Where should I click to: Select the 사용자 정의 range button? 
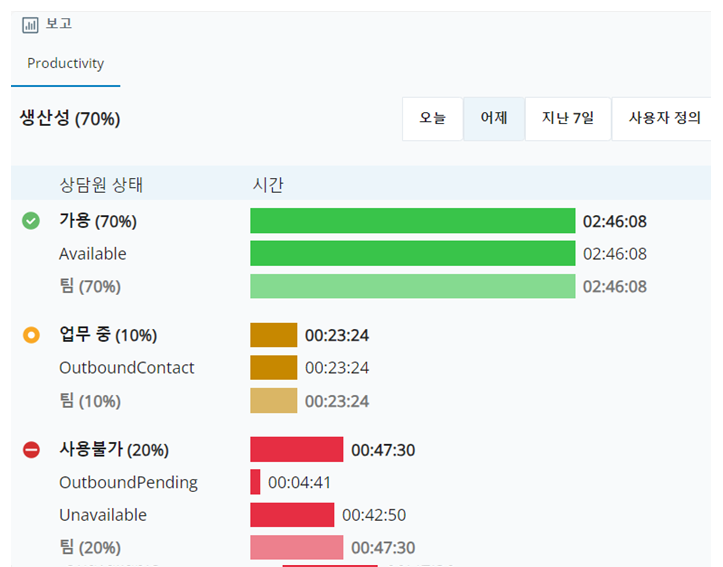pyautogui.click(x=662, y=118)
